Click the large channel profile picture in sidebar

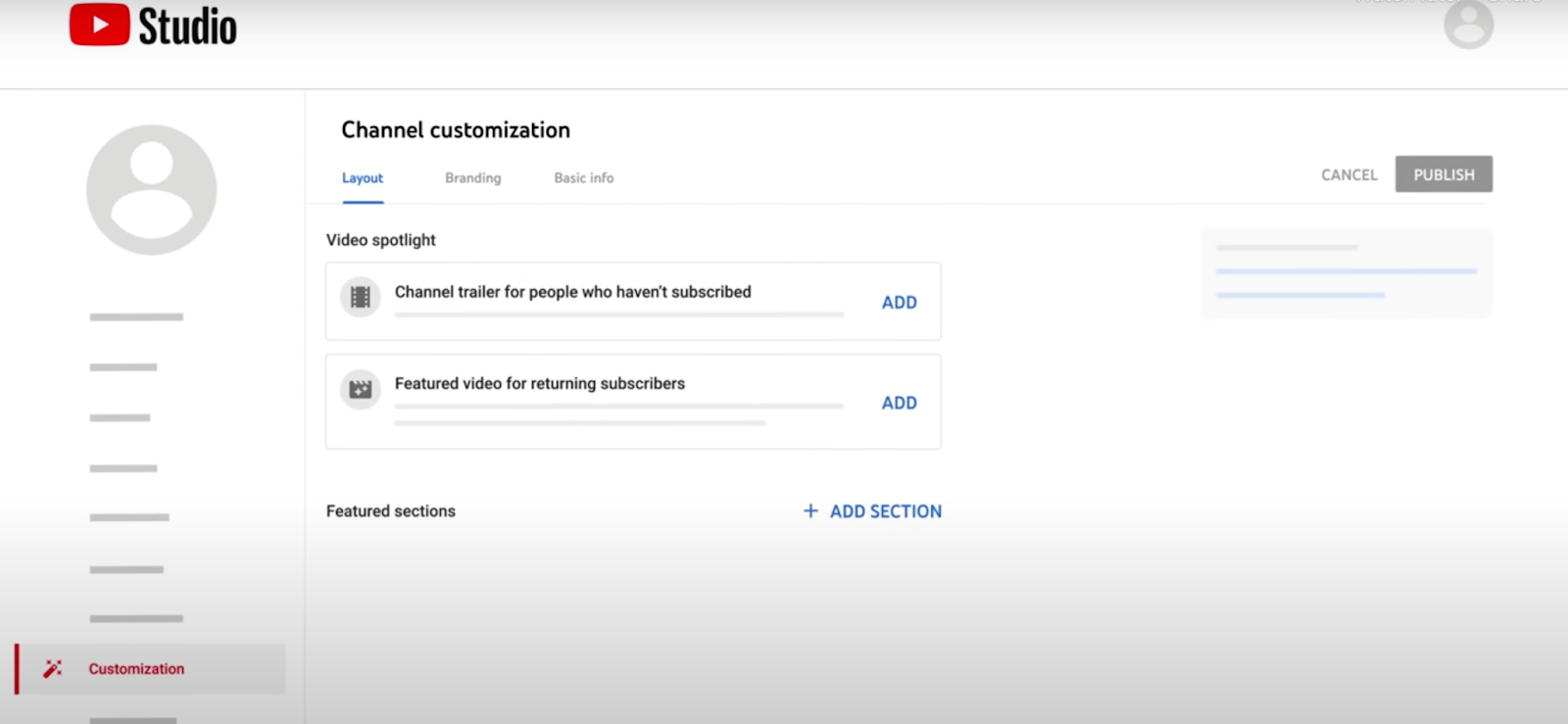(152, 189)
